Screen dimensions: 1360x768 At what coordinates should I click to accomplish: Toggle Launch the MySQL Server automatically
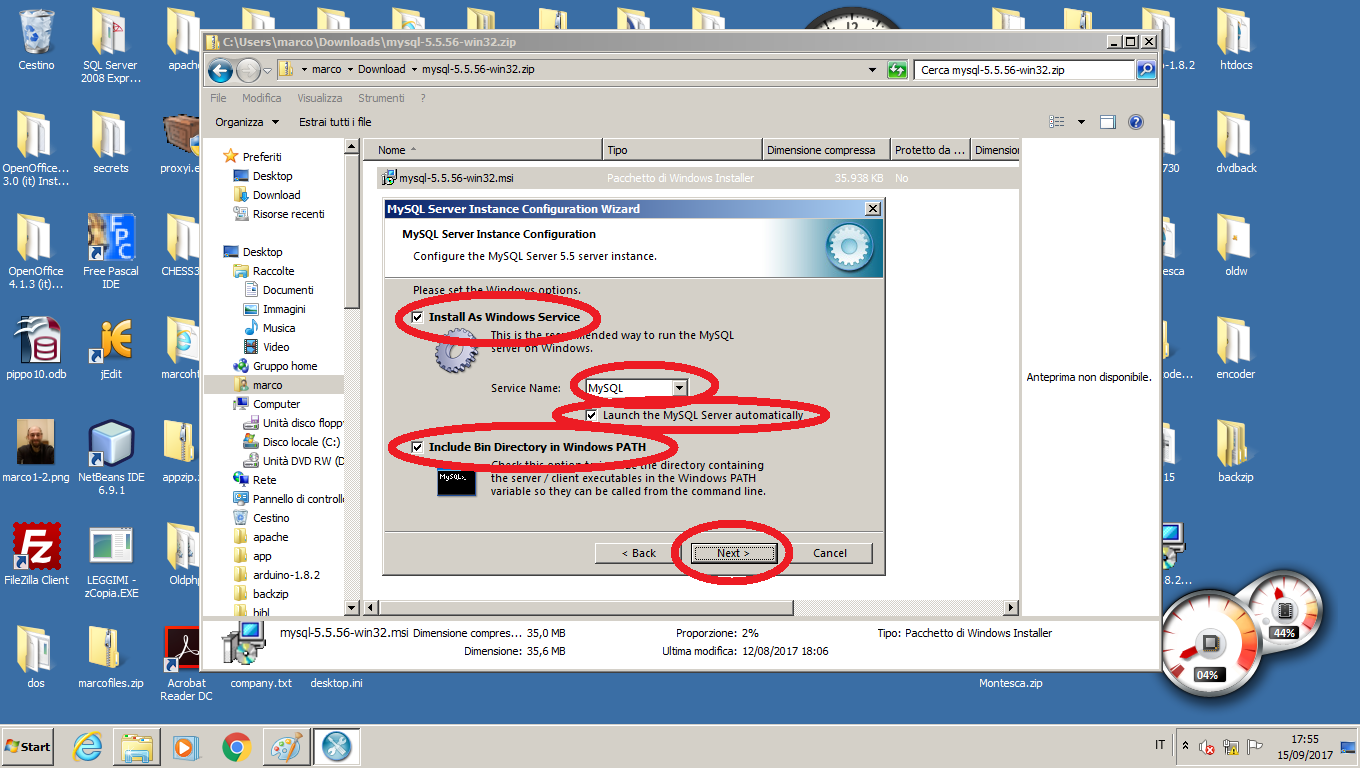pos(592,415)
